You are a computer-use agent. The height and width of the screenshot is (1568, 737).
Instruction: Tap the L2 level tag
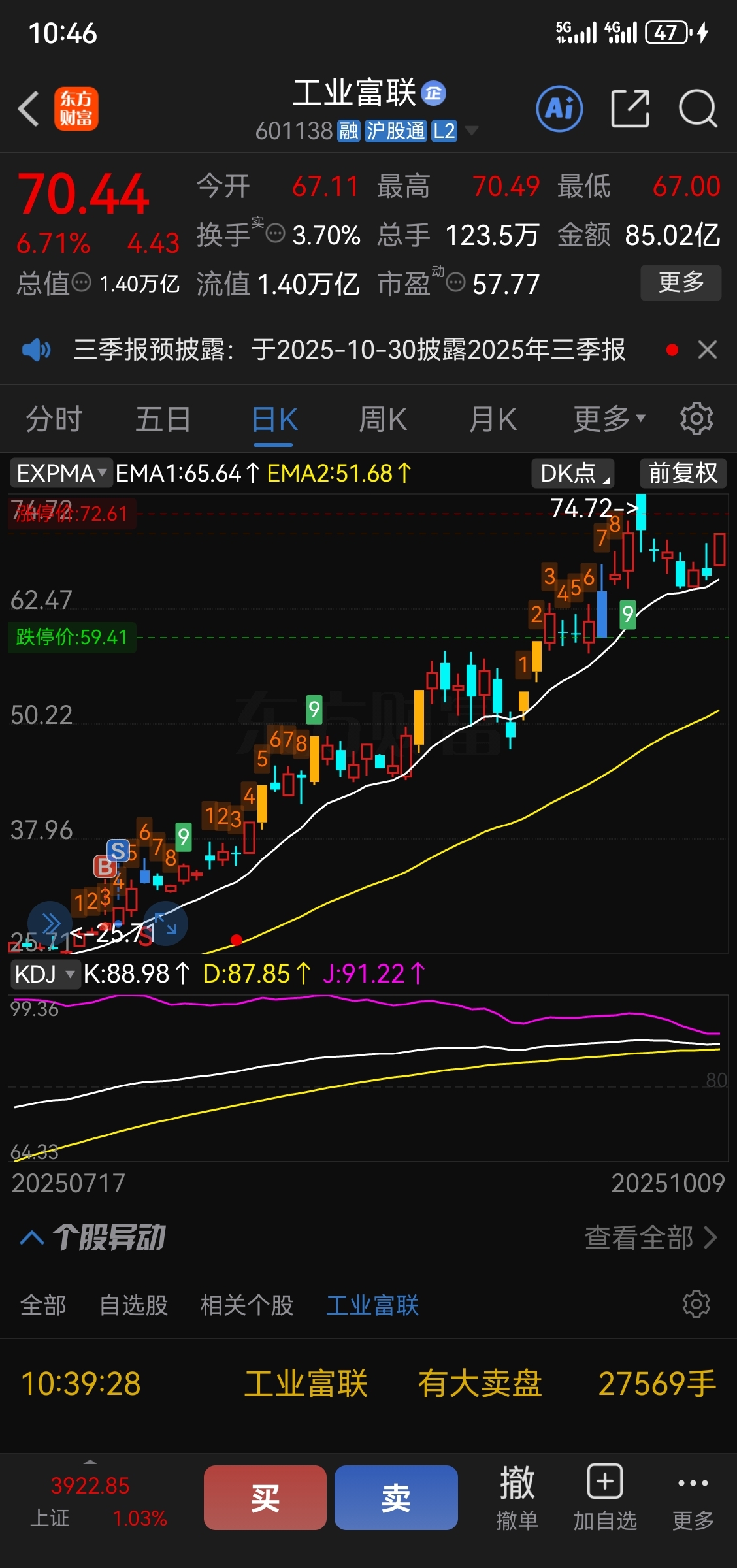[x=444, y=131]
